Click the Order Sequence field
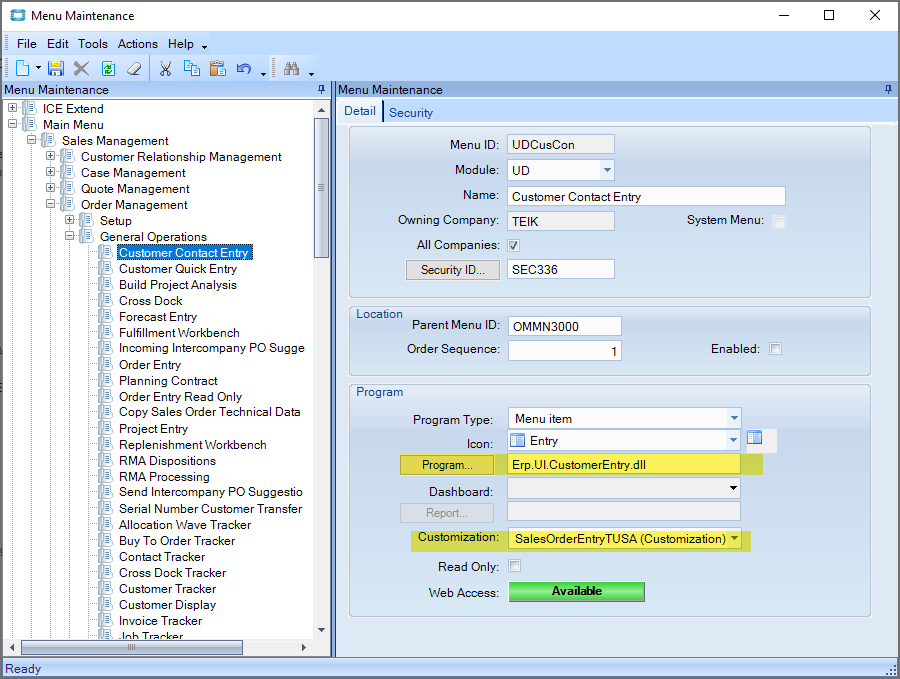This screenshot has width=900, height=679. [564, 351]
